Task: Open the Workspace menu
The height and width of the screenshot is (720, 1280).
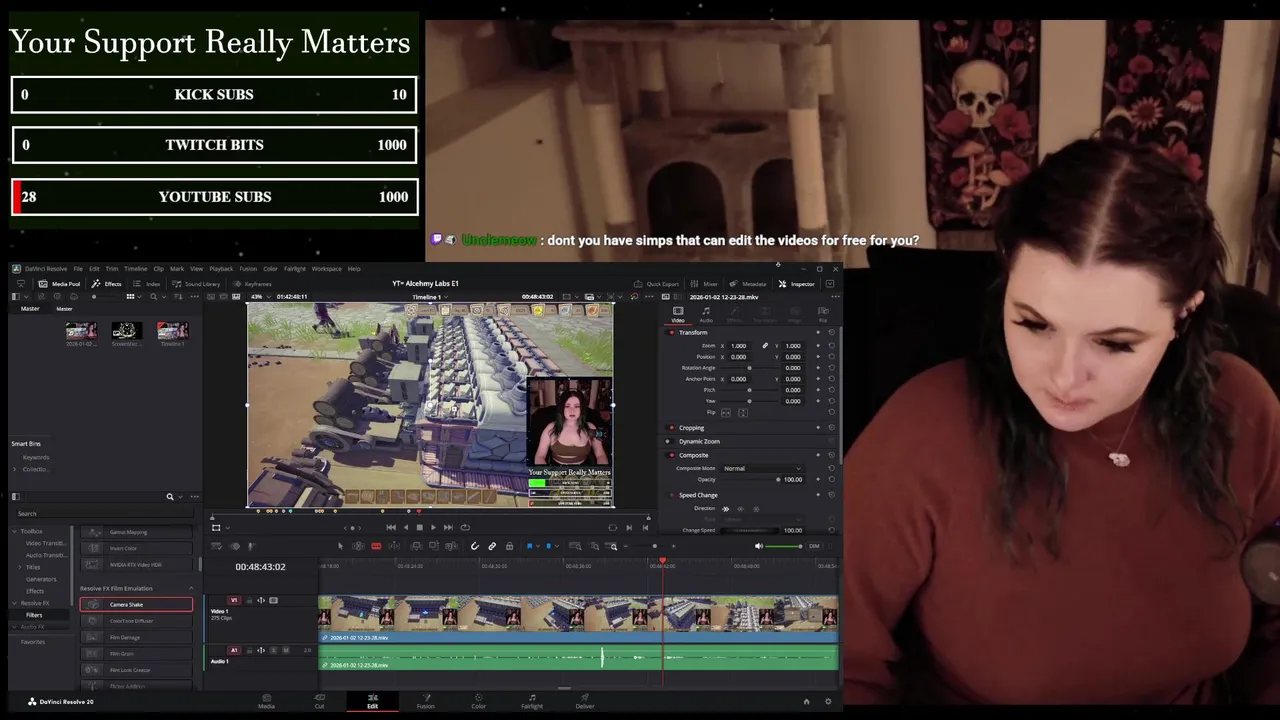Action: [326, 269]
